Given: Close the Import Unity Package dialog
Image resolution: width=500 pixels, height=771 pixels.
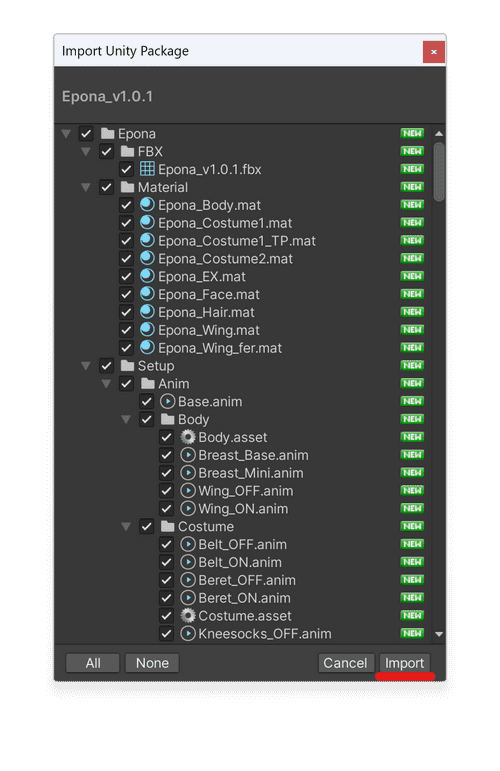Looking at the screenshot, I should point(434,52).
